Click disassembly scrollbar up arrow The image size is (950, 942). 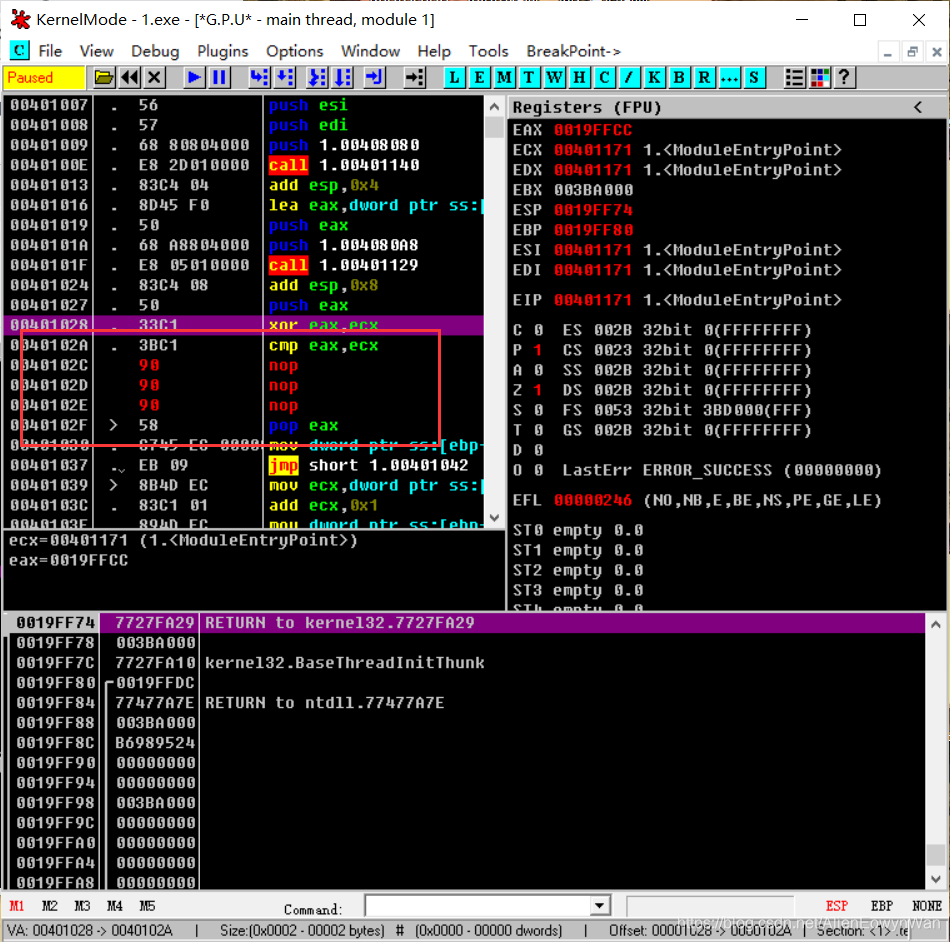pos(494,107)
